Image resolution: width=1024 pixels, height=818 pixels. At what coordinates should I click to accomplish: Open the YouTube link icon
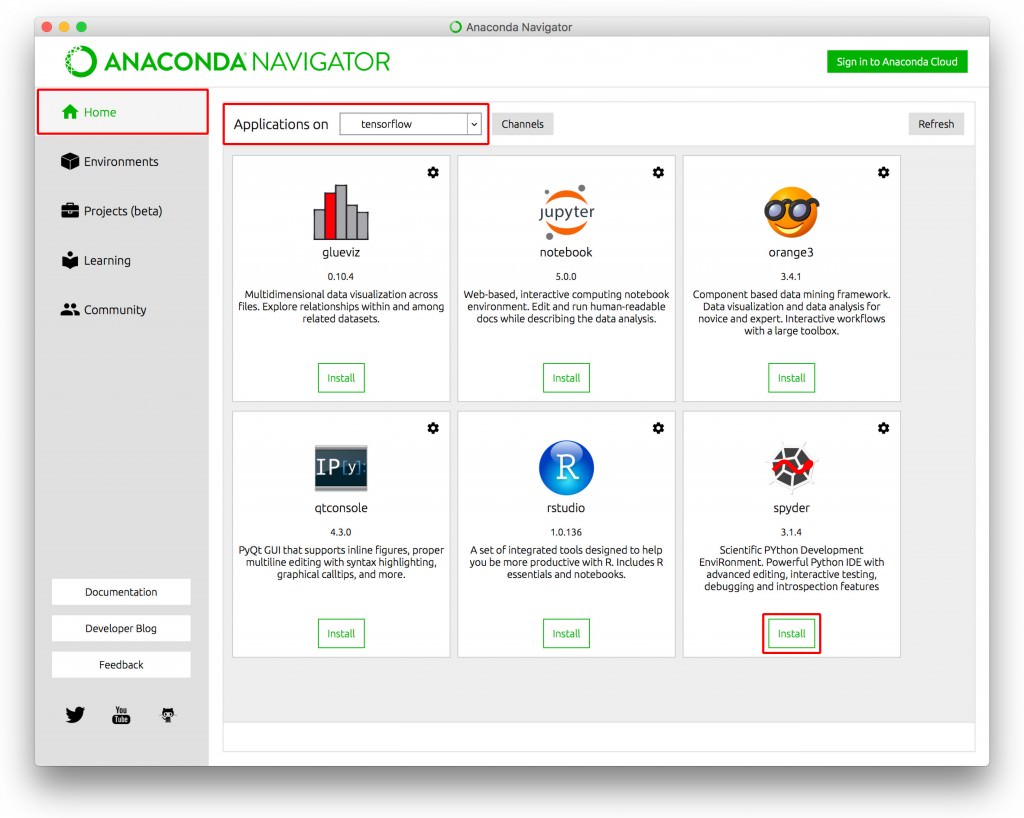121,715
